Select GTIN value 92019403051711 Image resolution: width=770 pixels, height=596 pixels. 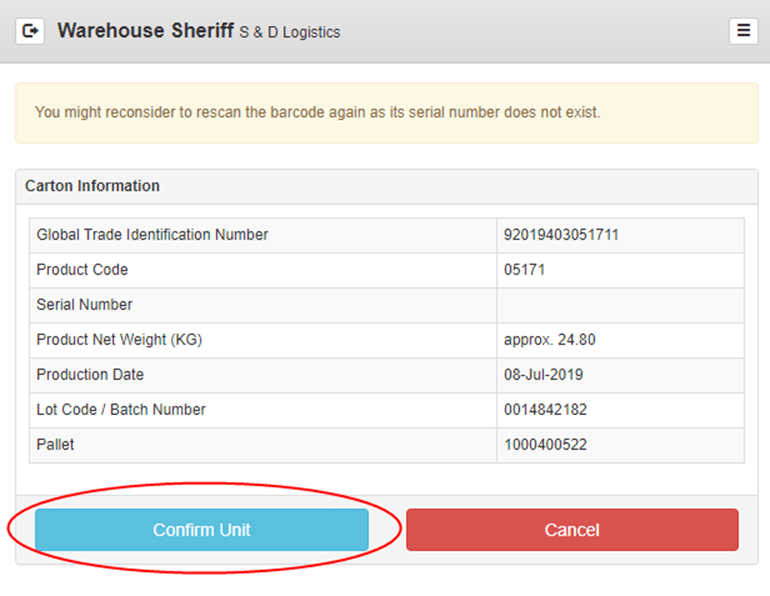tap(560, 235)
